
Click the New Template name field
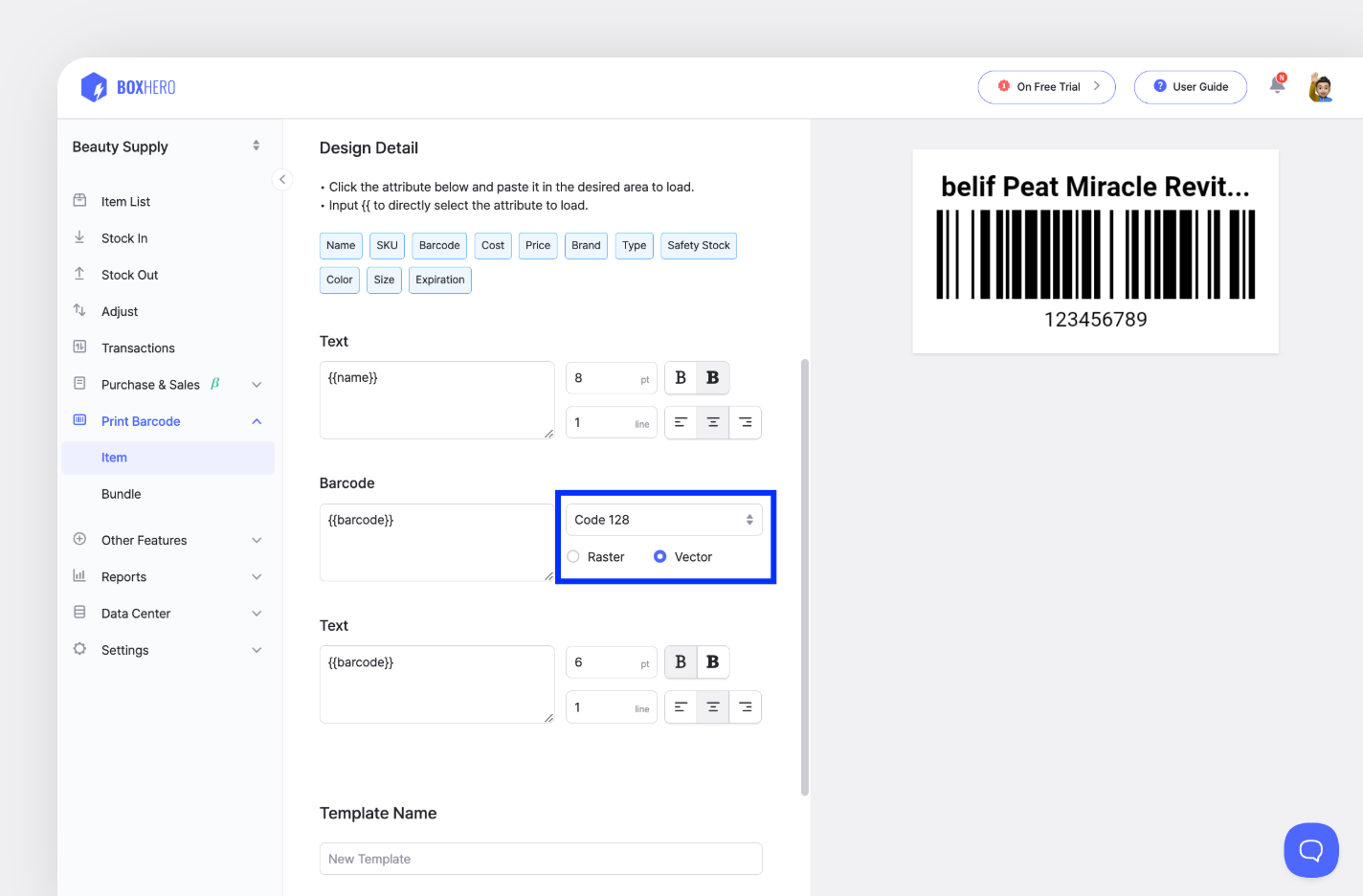[x=540, y=859]
